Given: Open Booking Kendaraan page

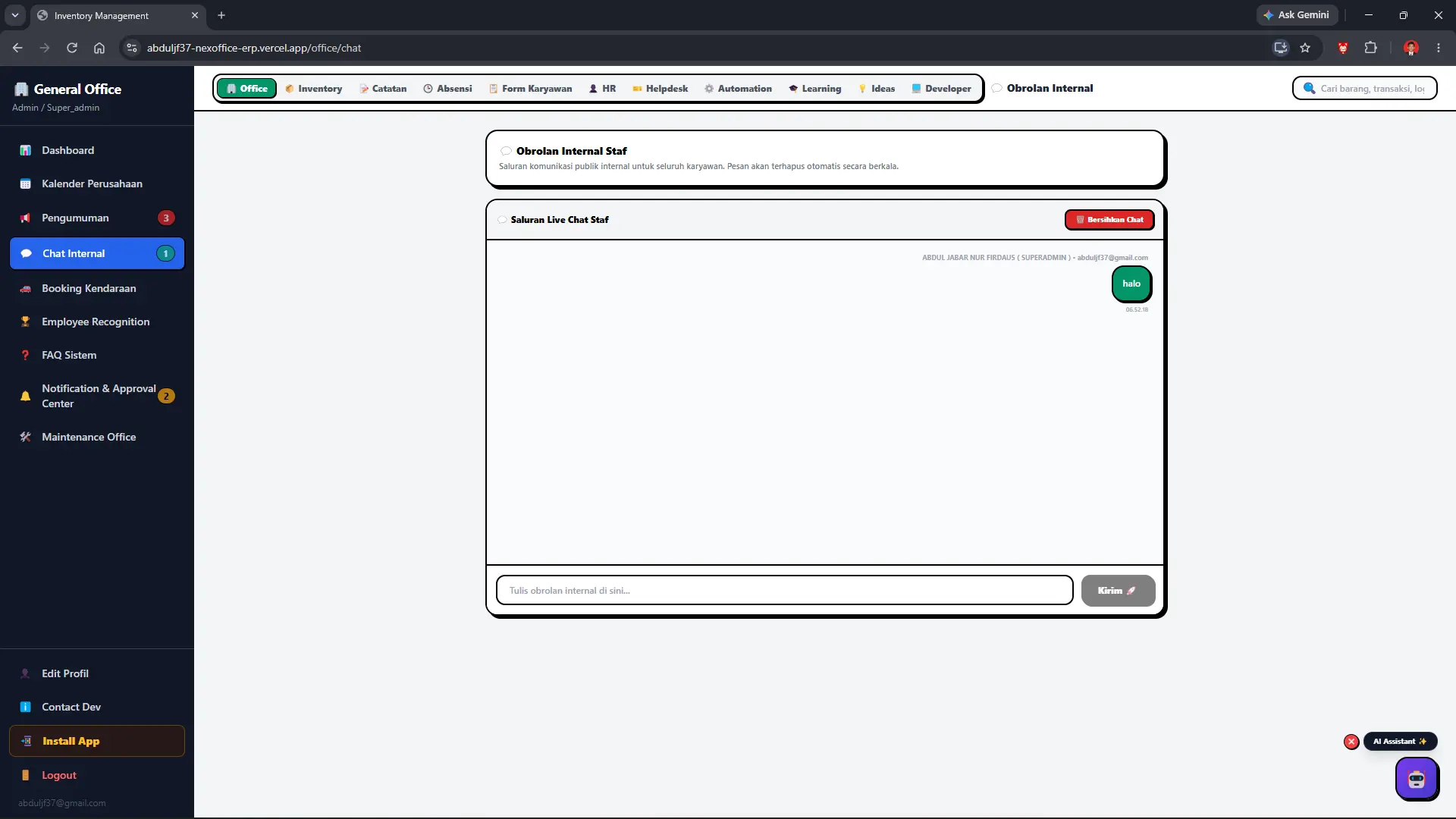Looking at the screenshot, I should [97, 288].
